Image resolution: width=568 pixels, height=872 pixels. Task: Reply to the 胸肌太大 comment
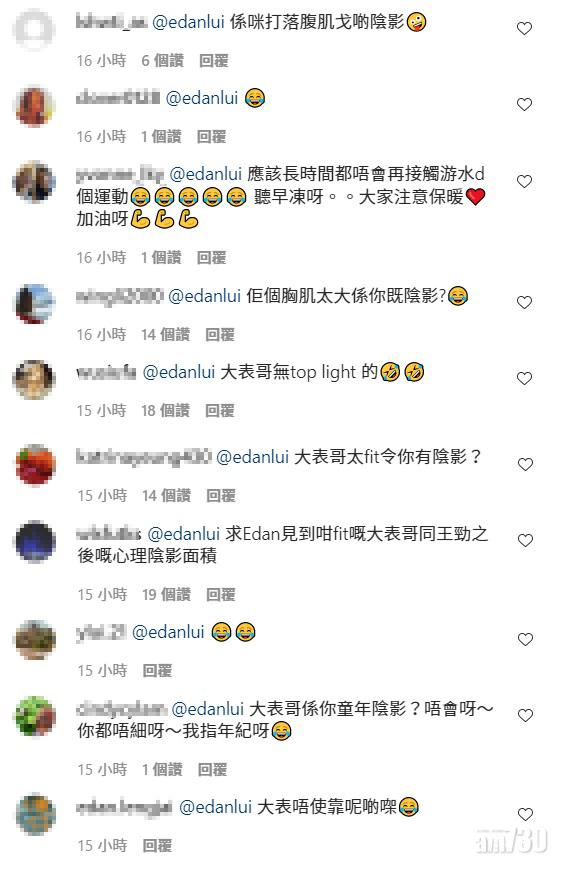[220, 335]
